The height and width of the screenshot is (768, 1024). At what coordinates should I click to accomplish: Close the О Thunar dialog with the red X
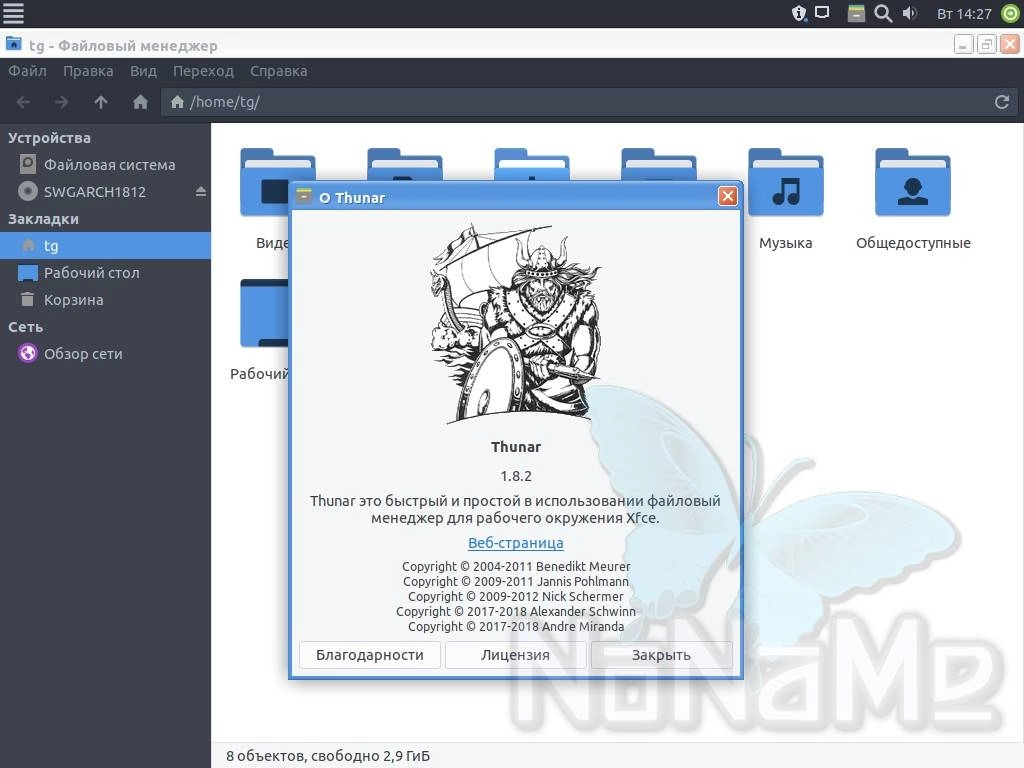(728, 196)
